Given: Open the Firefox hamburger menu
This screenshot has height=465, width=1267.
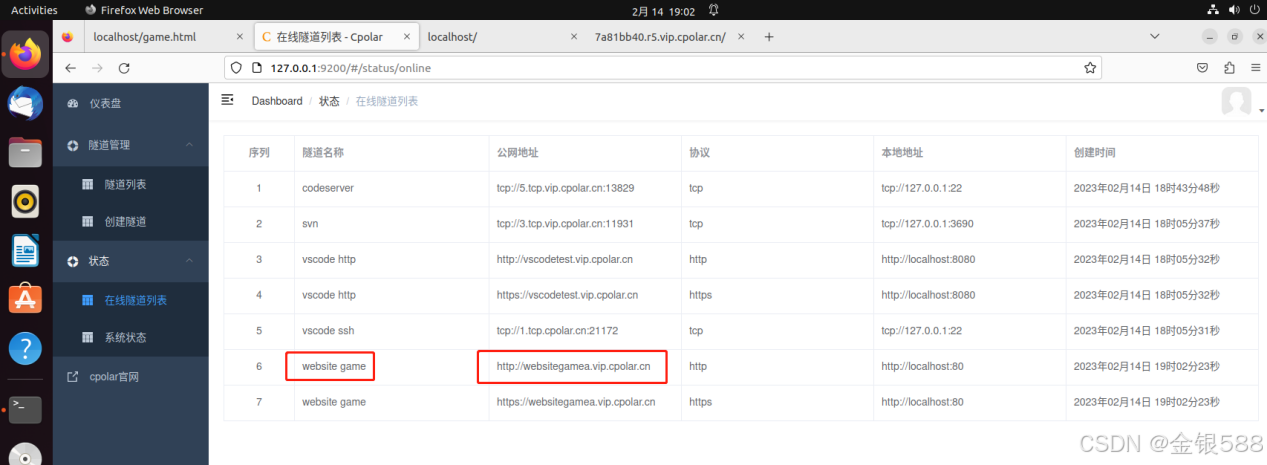Looking at the screenshot, I should click(1255, 68).
